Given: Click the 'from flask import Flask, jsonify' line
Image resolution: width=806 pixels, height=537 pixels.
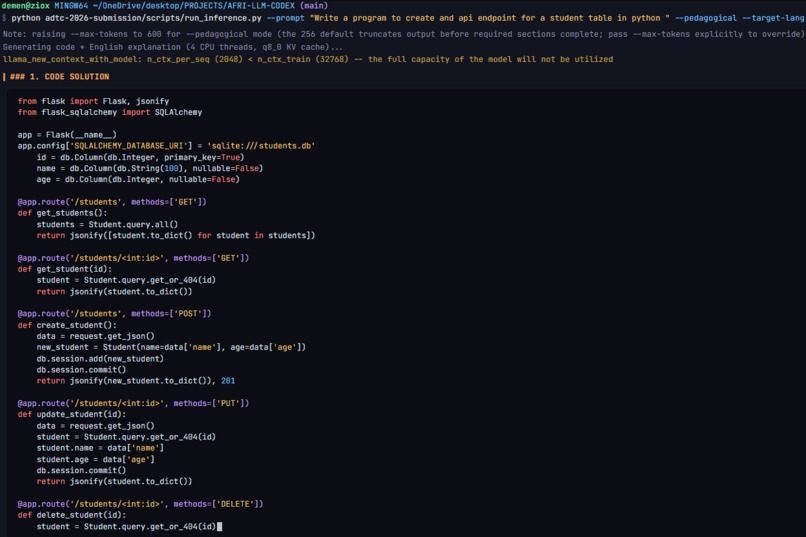Looking at the screenshot, I should 93,101.
